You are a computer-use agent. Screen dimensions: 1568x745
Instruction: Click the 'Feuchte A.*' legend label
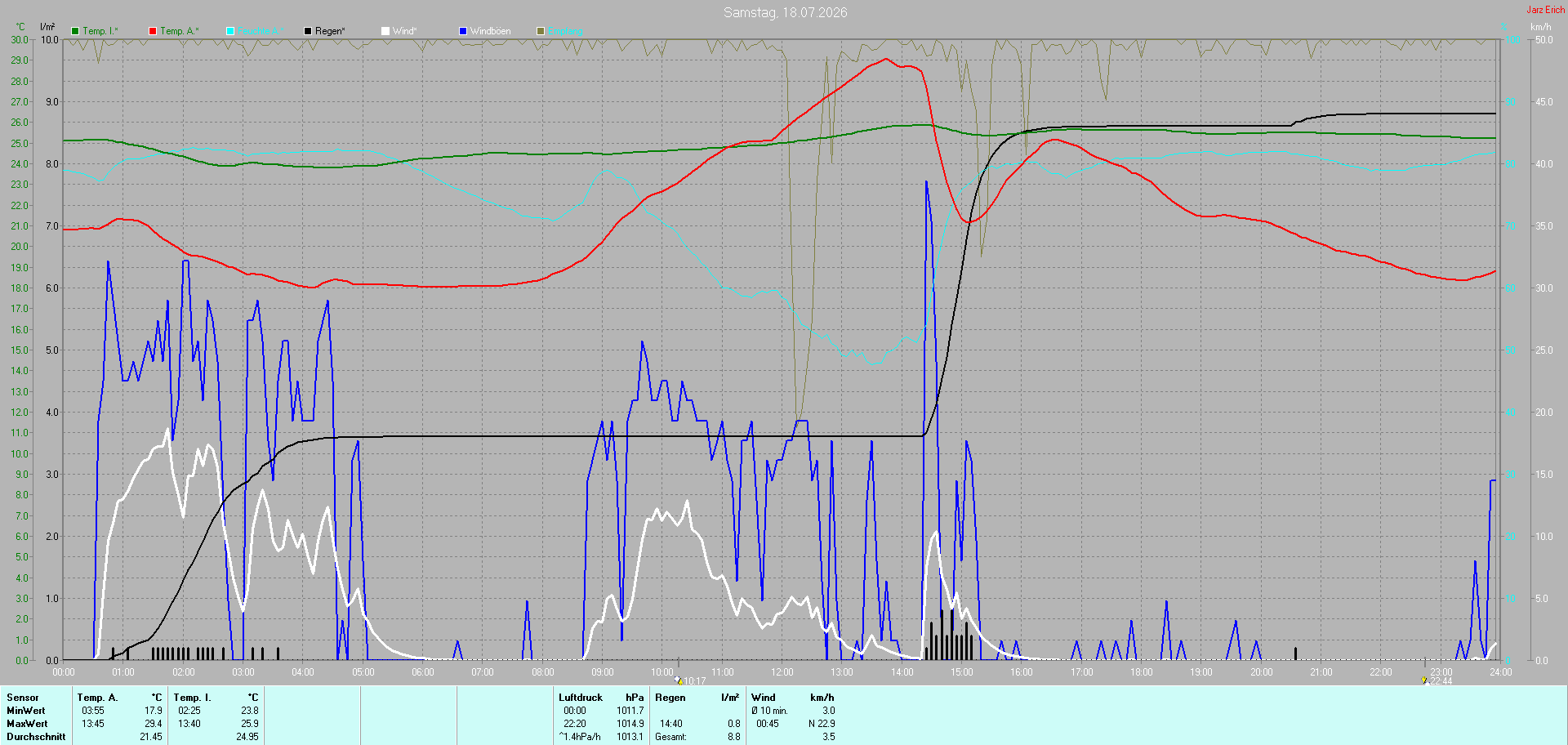pos(261,31)
